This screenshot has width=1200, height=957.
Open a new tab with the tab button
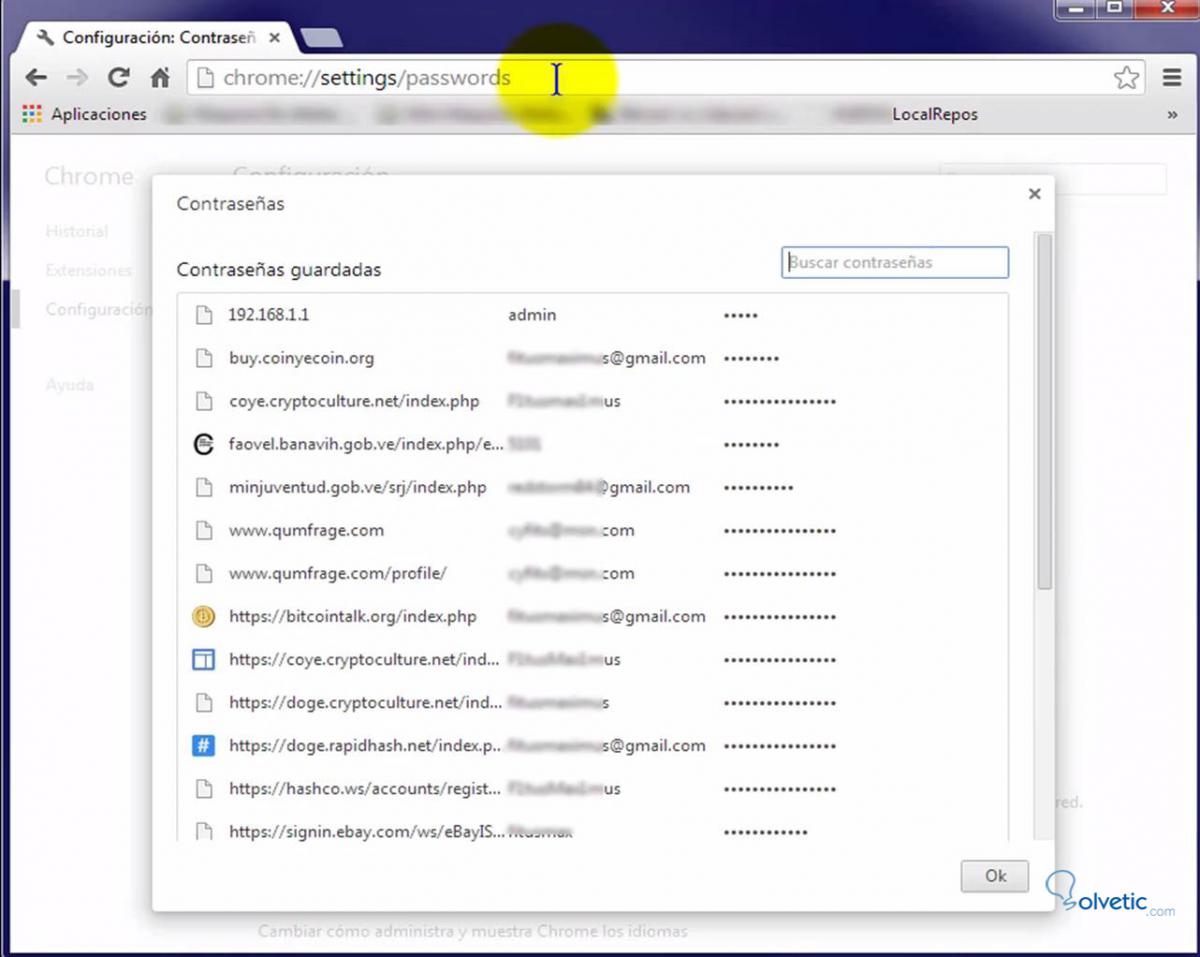tap(321, 38)
